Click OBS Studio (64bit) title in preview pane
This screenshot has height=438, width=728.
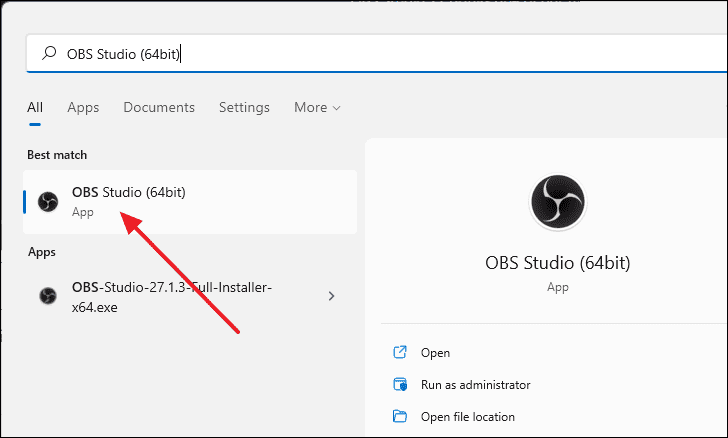click(x=558, y=262)
